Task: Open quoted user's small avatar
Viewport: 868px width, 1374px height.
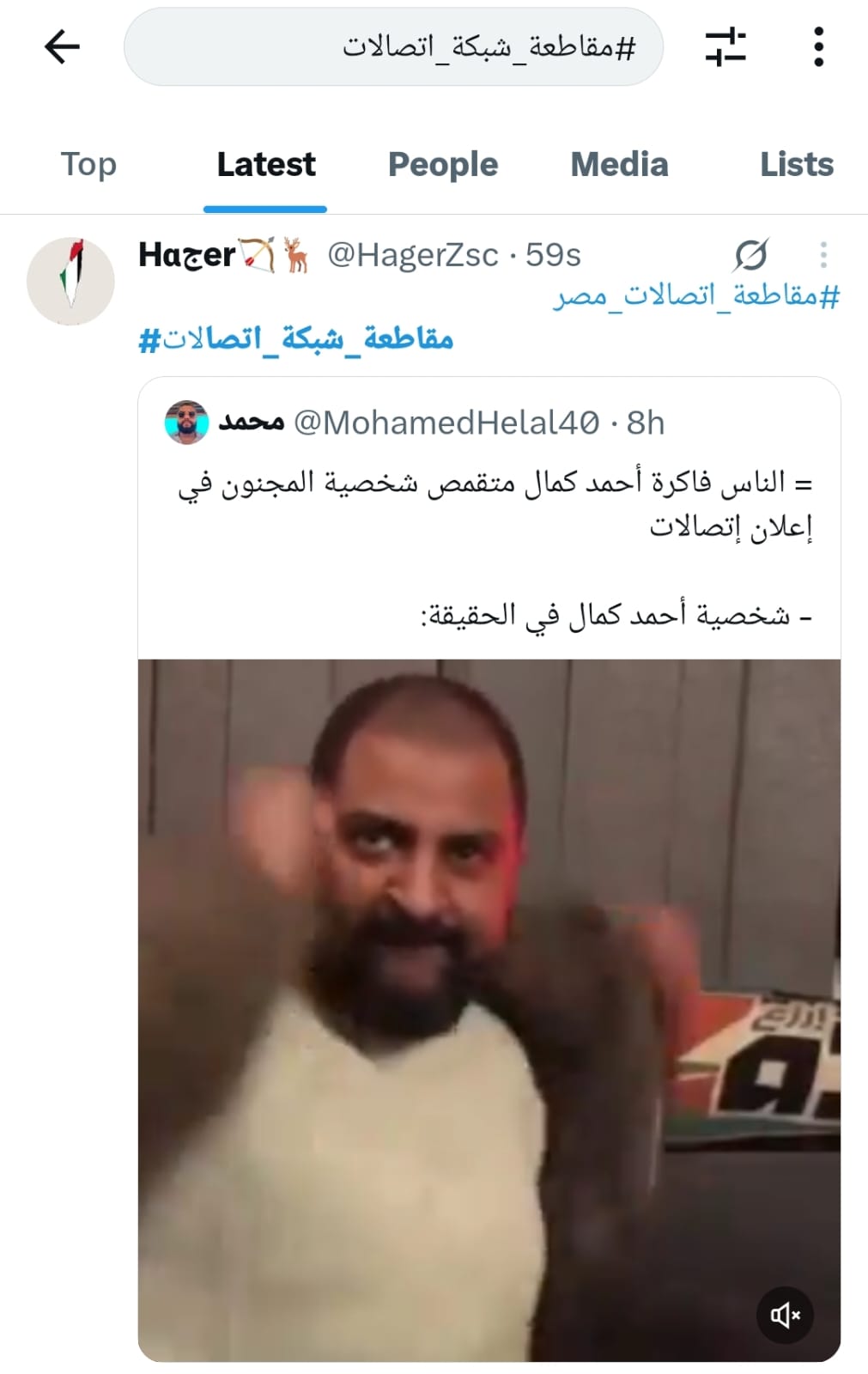Action: click(x=186, y=423)
